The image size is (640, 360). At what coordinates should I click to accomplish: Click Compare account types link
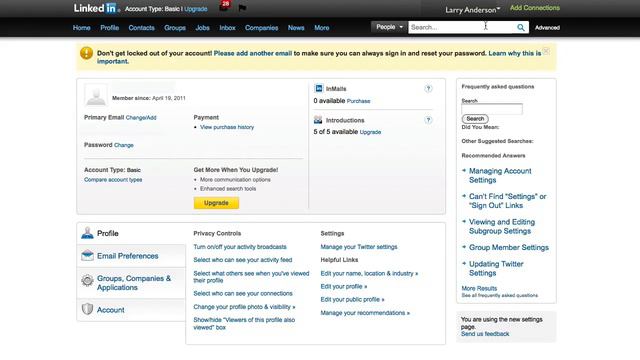click(x=113, y=180)
